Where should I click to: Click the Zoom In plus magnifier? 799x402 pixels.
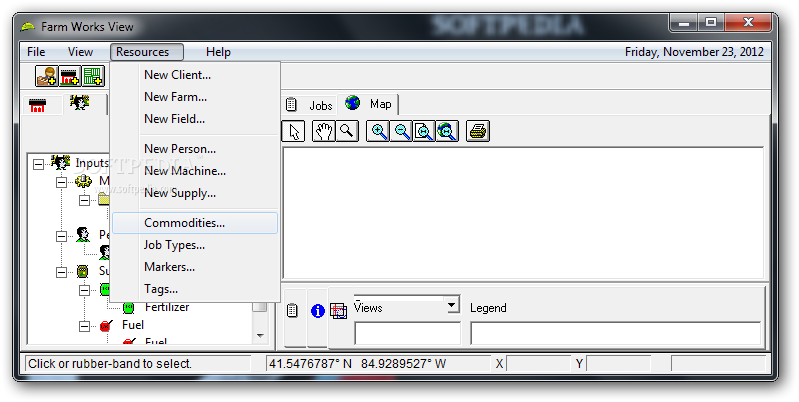click(x=379, y=131)
